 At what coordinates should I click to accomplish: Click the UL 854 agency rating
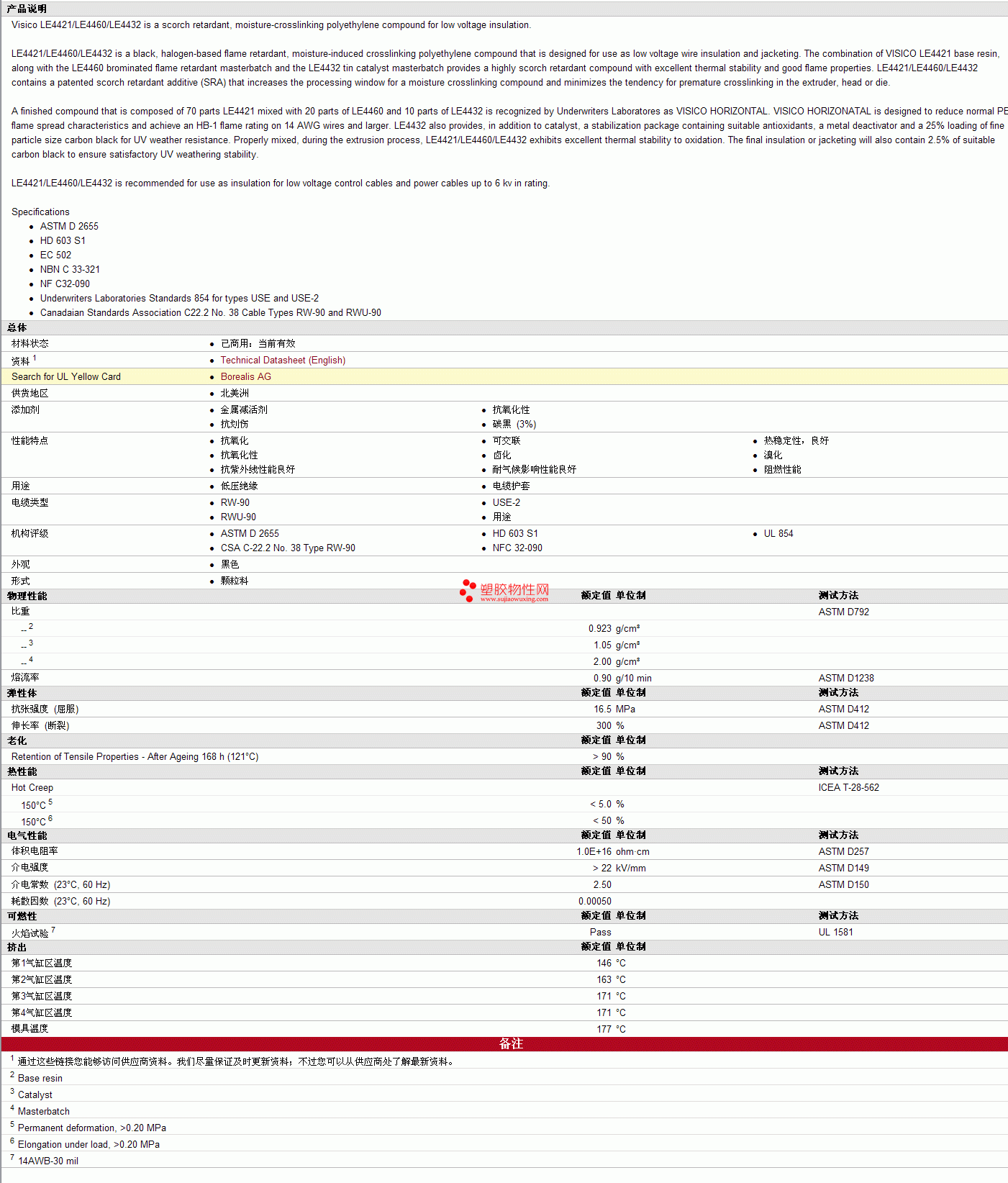[x=778, y=534]
